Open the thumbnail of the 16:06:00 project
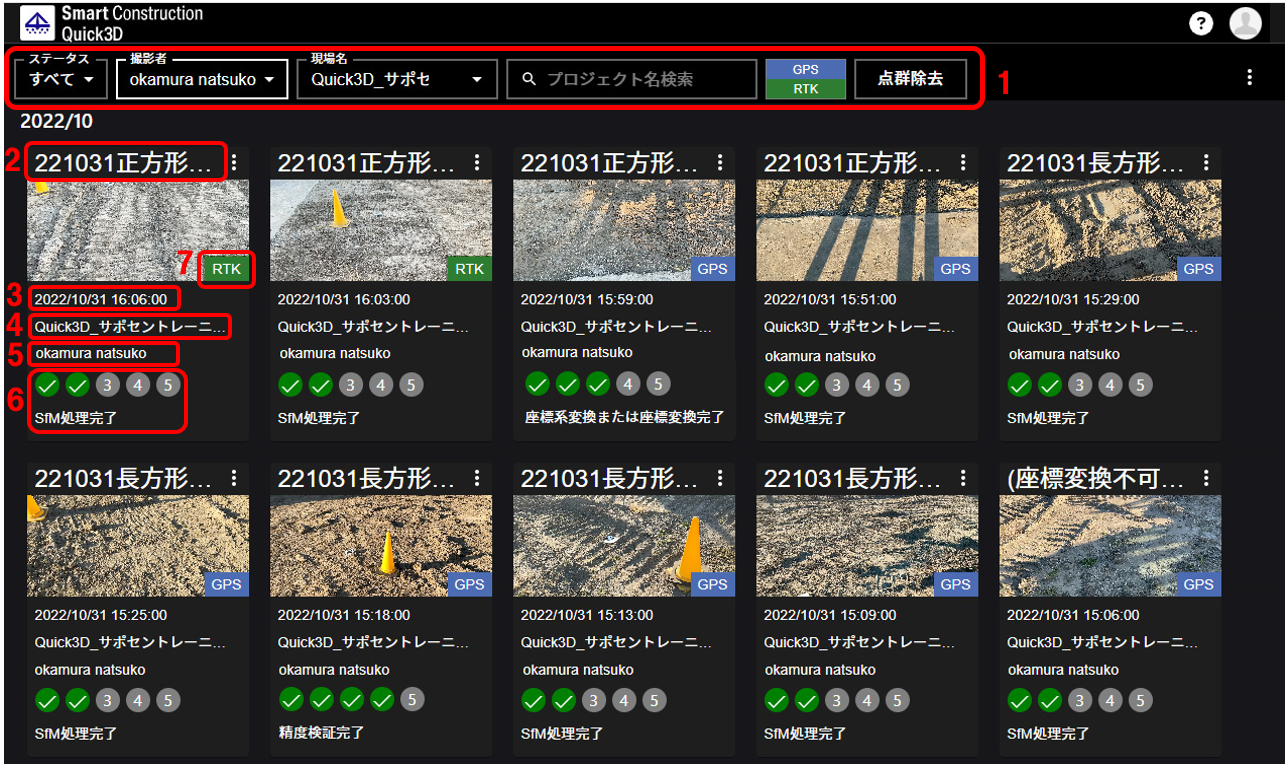1287x764 pixels. coord(138,230)
